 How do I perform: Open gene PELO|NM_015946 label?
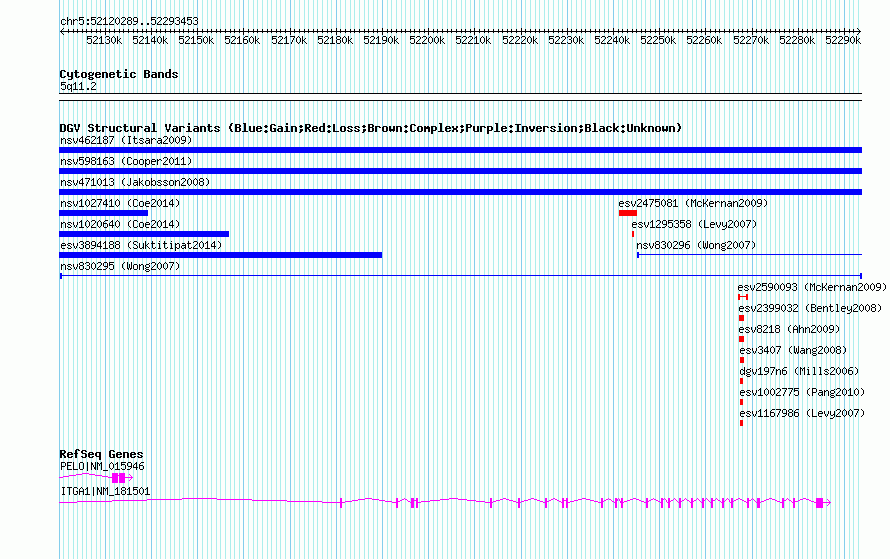102,466
